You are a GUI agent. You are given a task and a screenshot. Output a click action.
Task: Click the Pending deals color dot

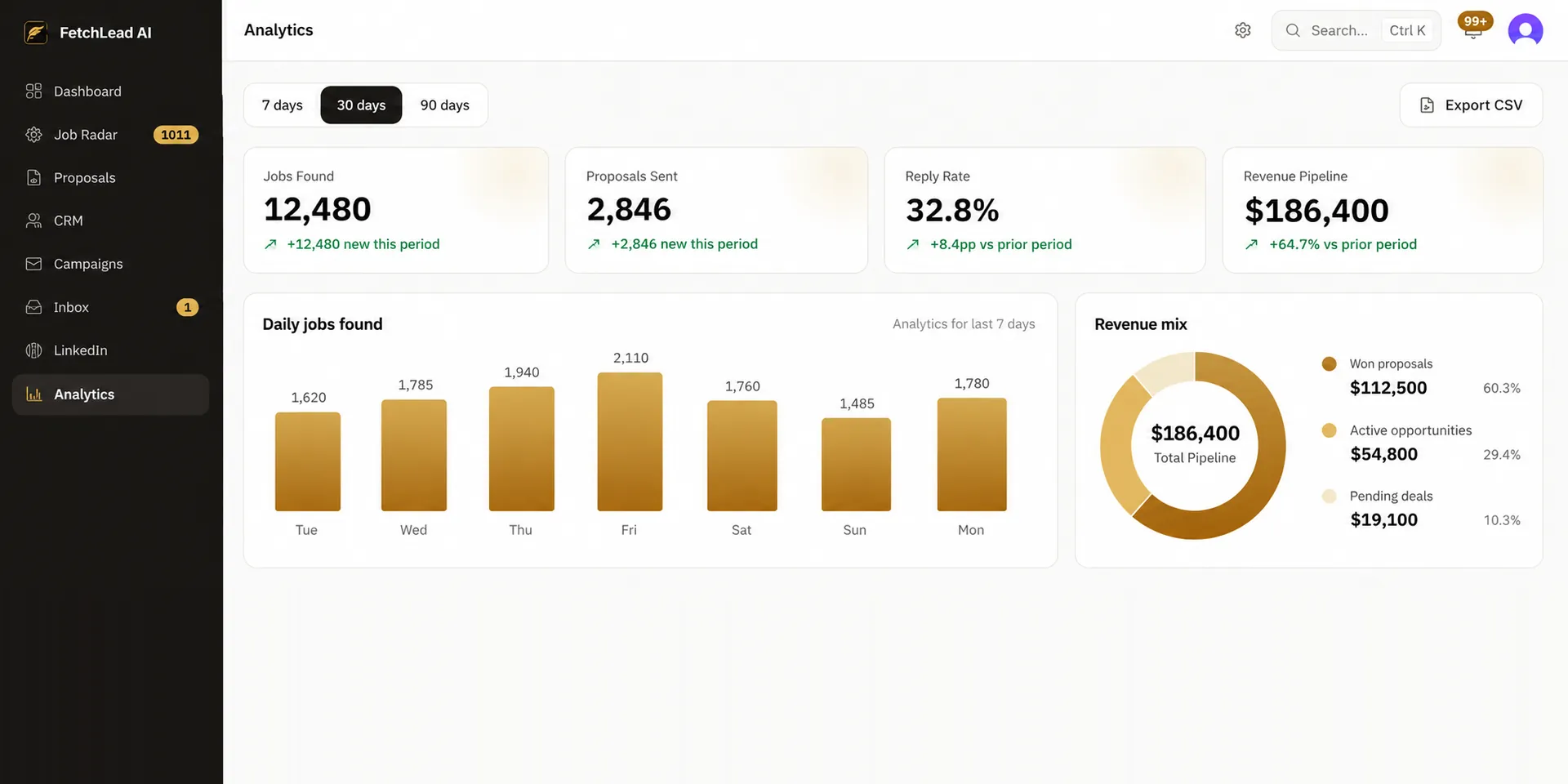(1329, 496)
